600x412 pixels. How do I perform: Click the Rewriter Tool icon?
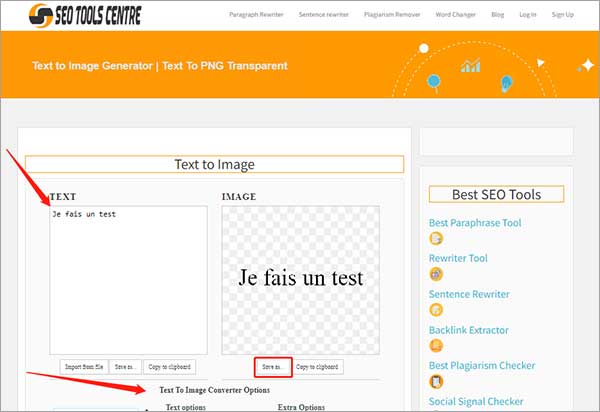[436, 274]
